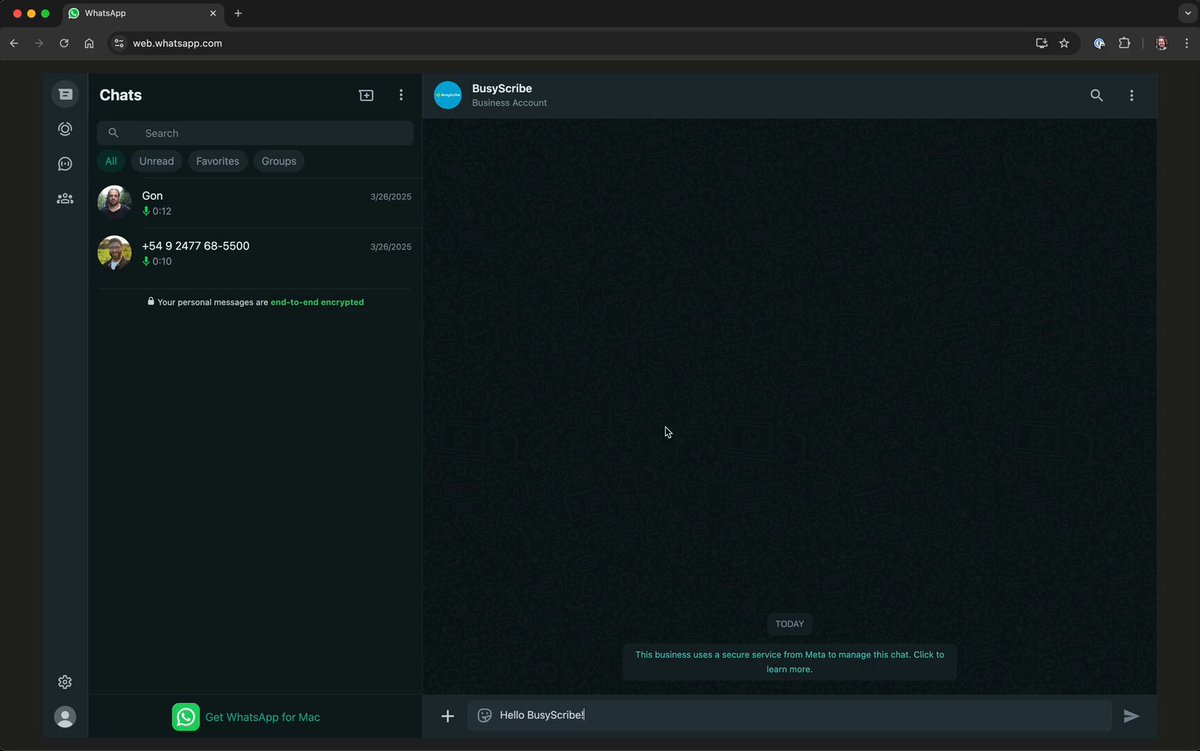Open the Channels icon in sidebar
Image resolution: width=1200 pixels, height=751 pixels.
tap(65, 164)
